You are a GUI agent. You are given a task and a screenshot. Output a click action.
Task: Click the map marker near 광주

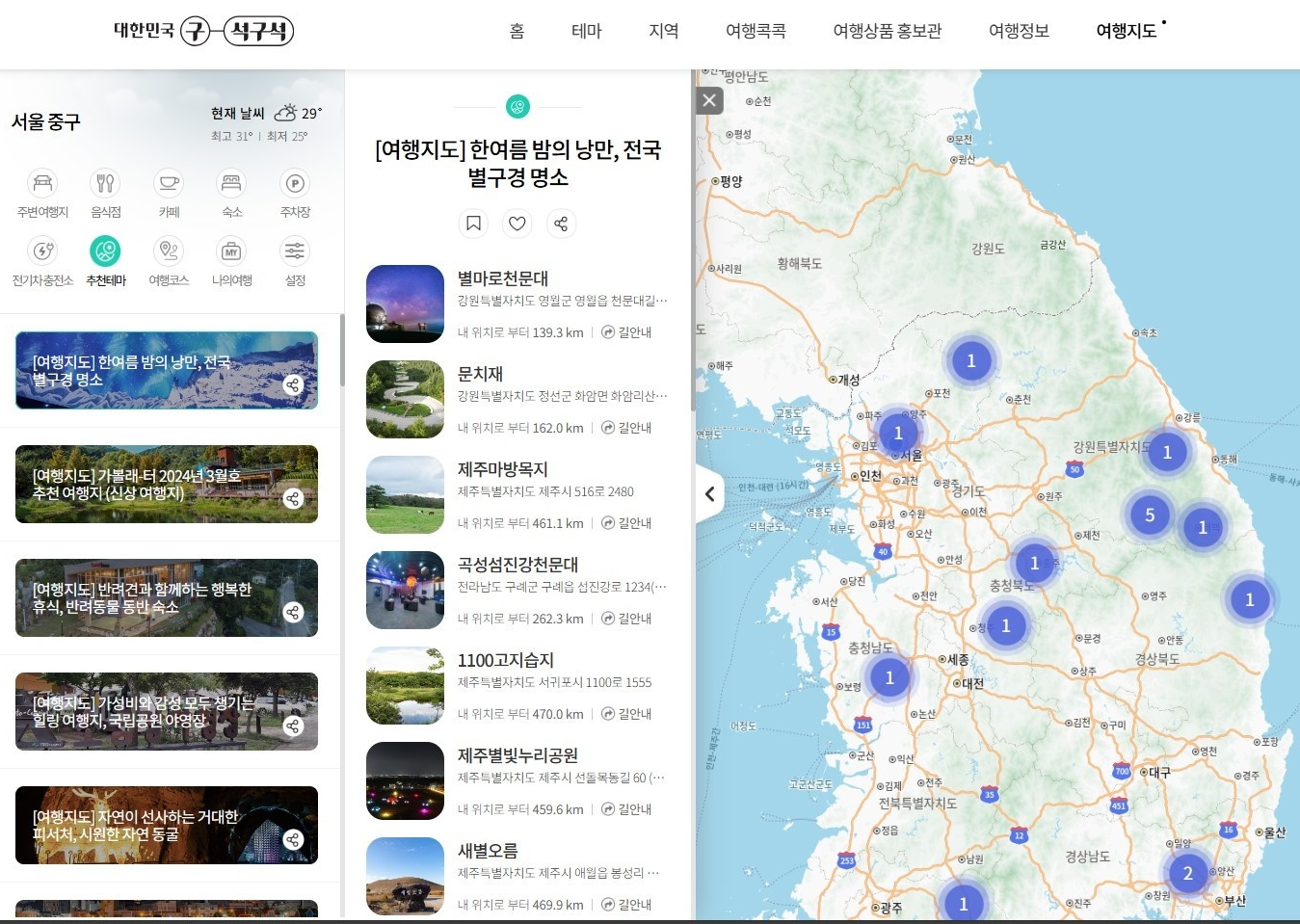coord(963,903)
